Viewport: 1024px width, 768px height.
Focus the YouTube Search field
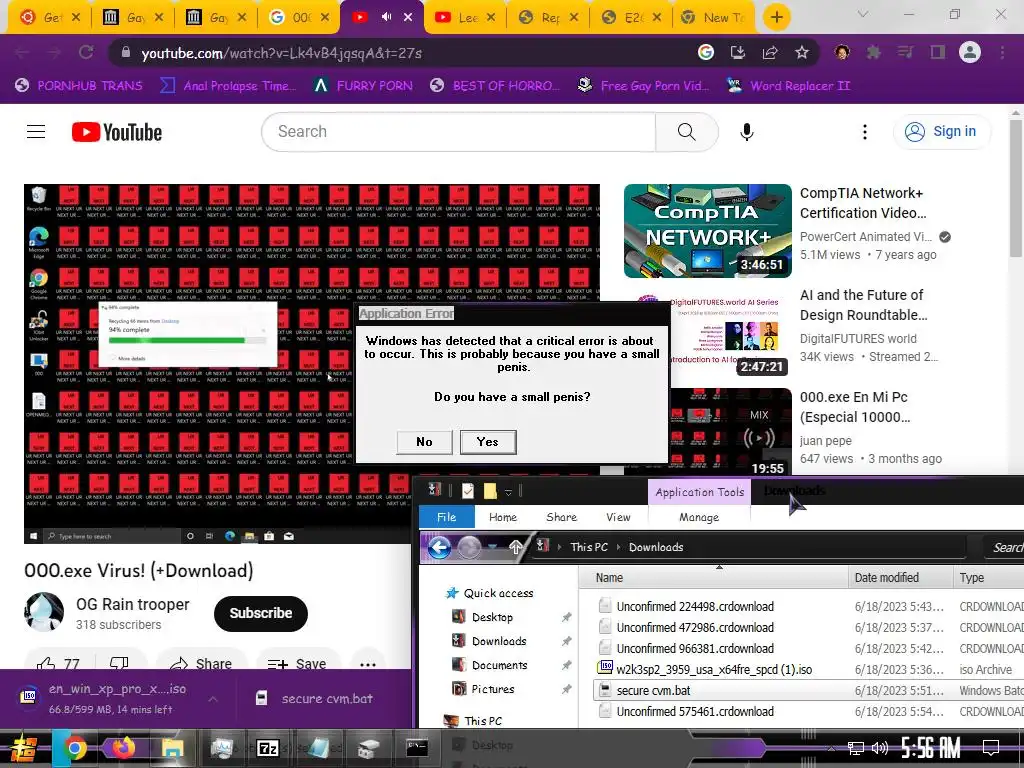[458, 132]
